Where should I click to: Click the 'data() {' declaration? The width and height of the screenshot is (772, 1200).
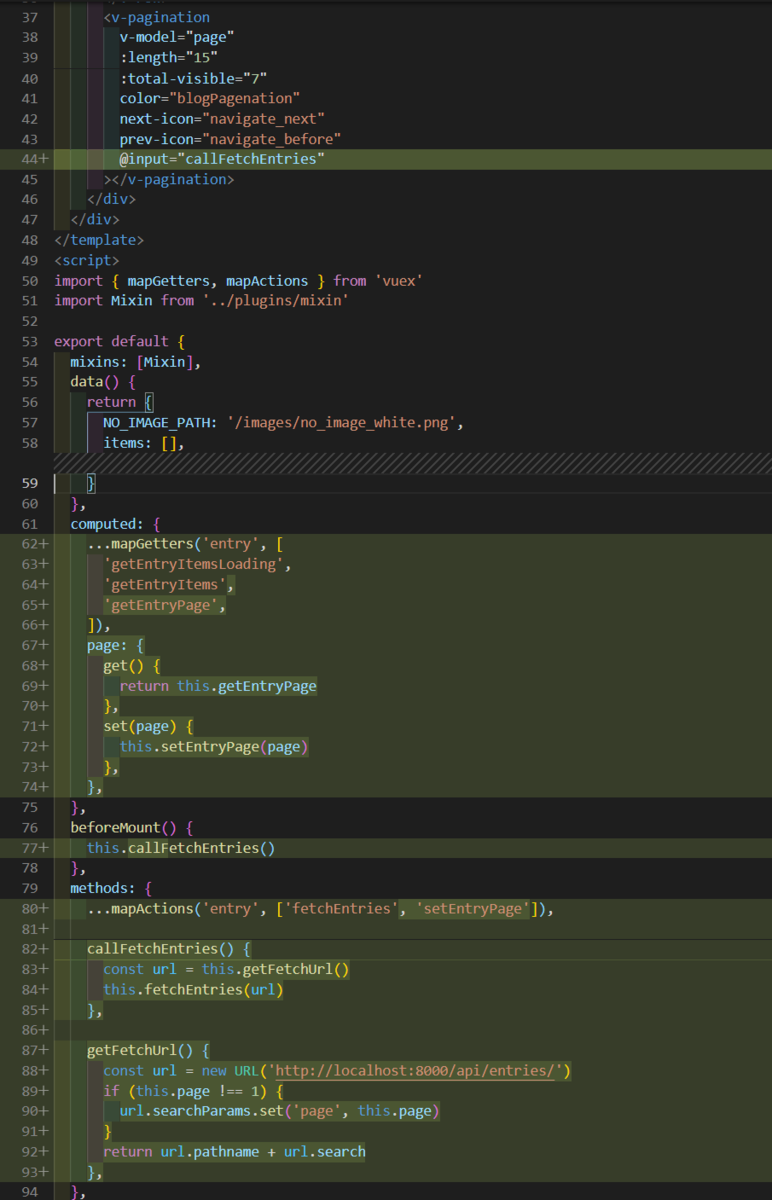click(x=103, y=382)
